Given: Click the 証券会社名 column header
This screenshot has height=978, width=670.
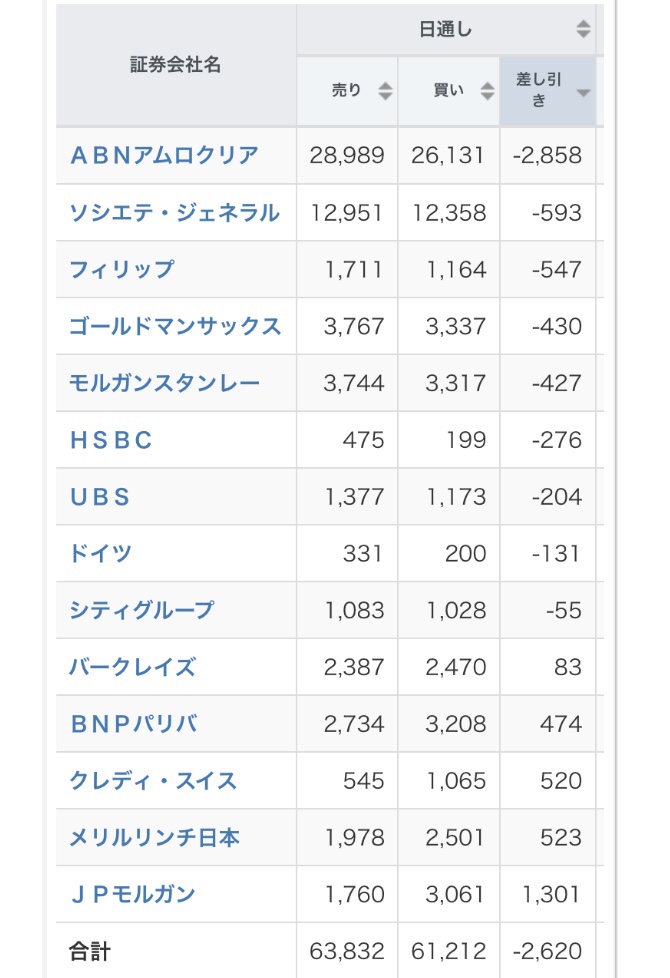Looking at the screenshot, I should tap(175, 64).
